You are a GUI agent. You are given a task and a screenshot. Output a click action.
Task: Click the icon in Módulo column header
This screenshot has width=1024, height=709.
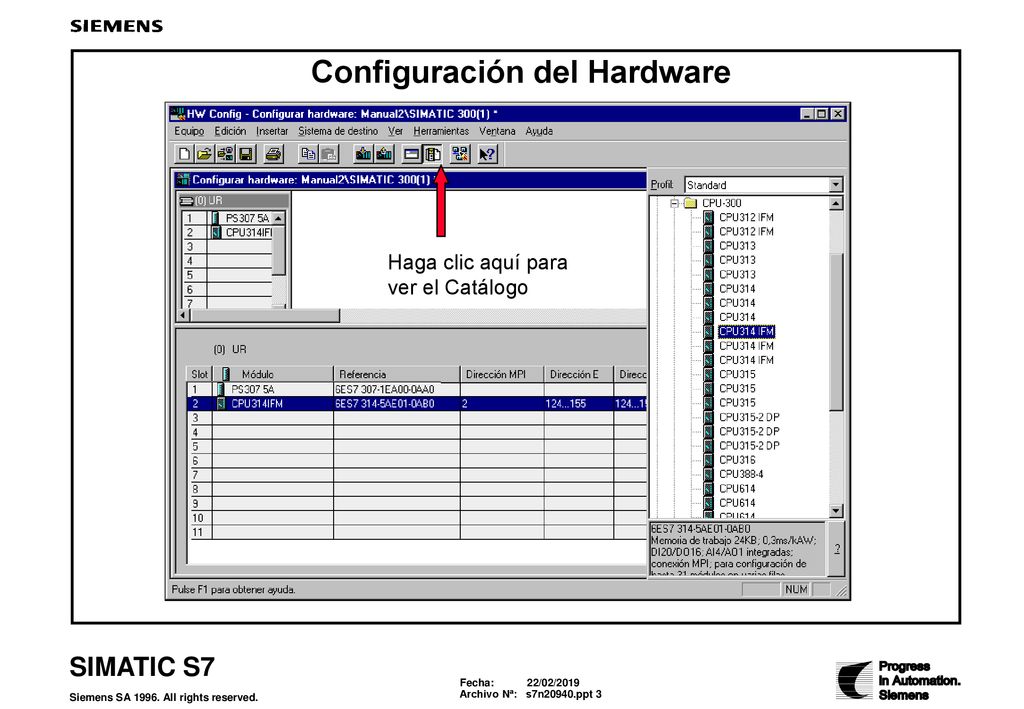226,374
